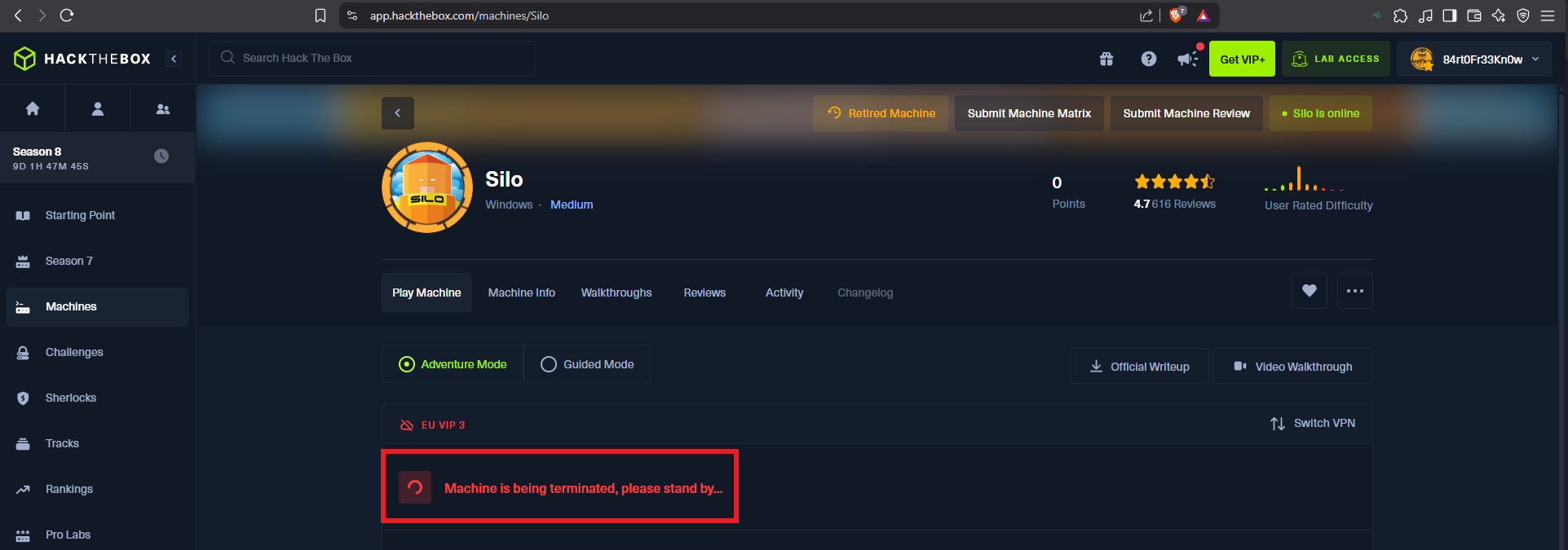
Task: Switch to Play Machine tab
Action: (426, 293)
